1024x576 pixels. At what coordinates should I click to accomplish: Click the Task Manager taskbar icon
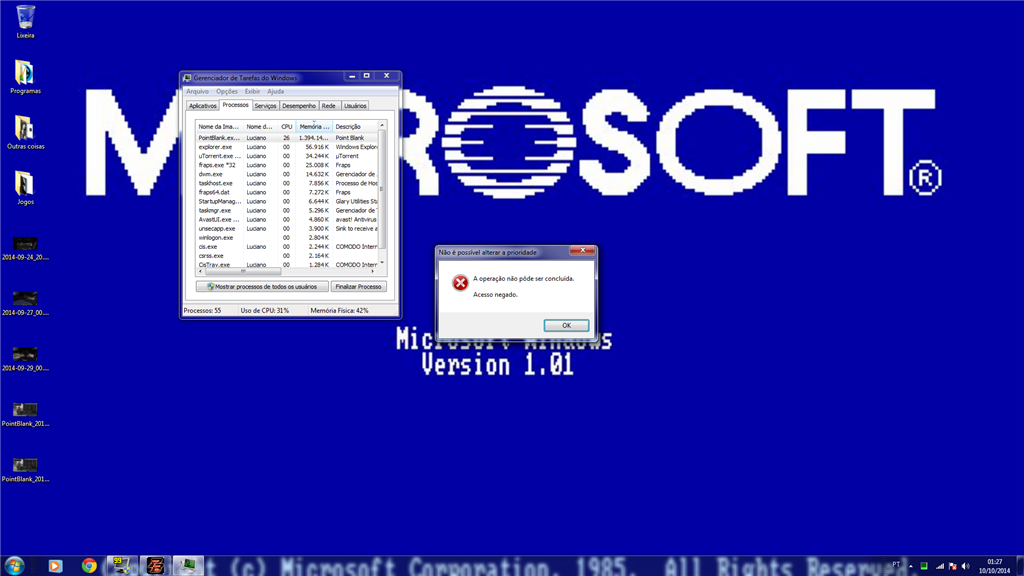[188, 566]
